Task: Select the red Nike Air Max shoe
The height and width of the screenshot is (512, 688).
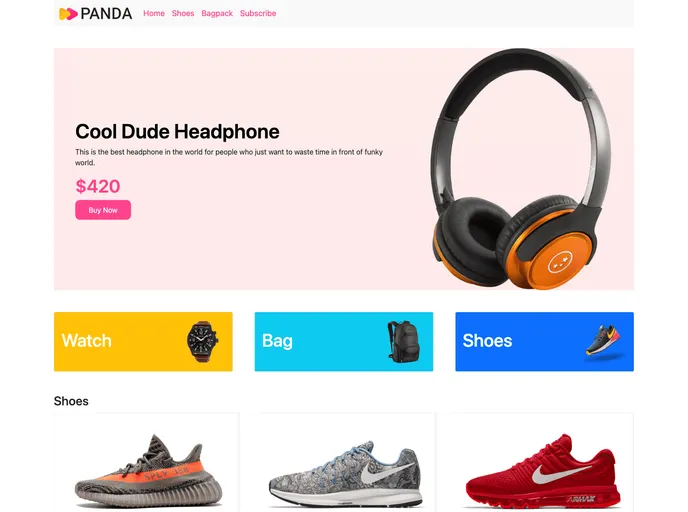Action: [543, 470]
